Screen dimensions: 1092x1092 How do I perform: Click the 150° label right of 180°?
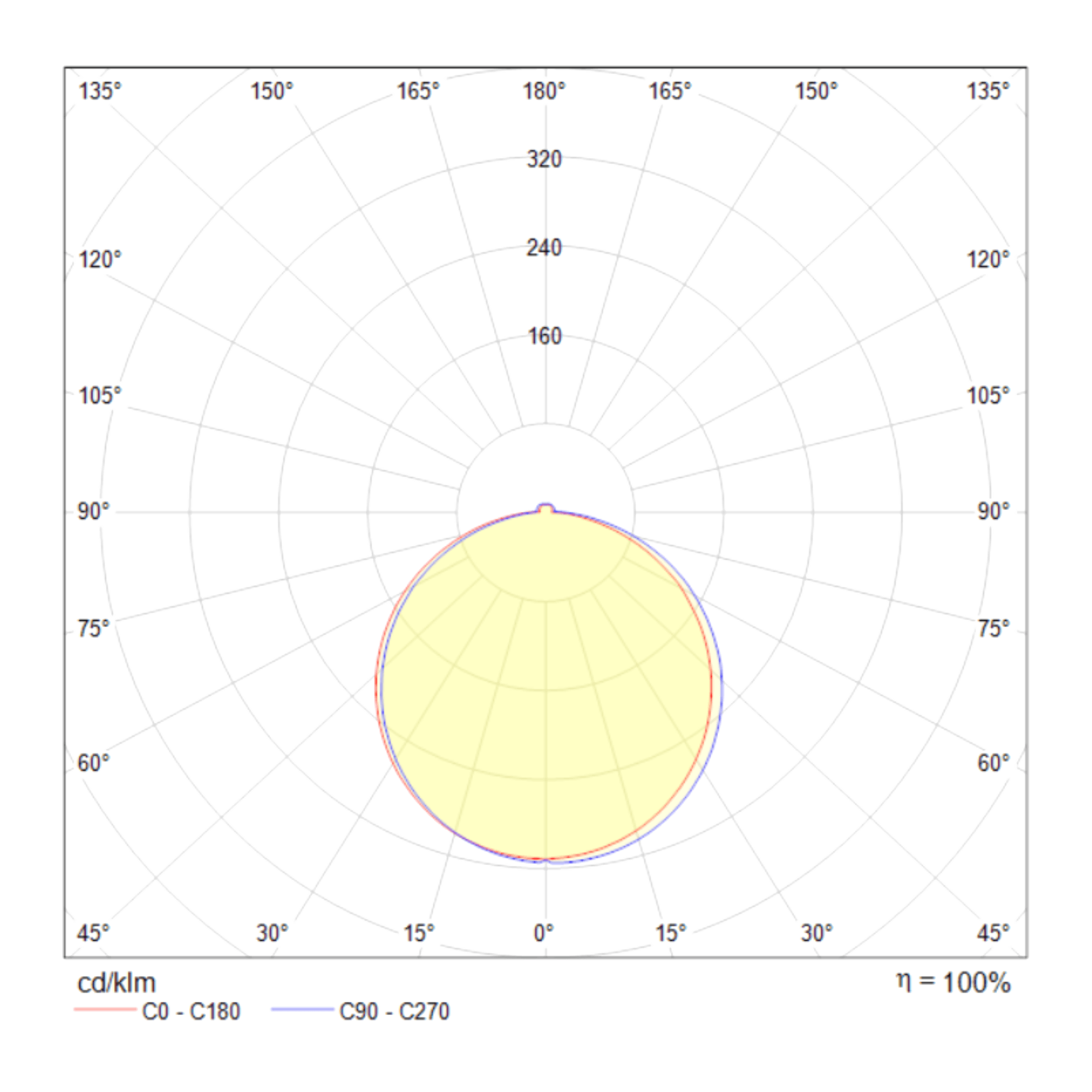coord(816,91)
